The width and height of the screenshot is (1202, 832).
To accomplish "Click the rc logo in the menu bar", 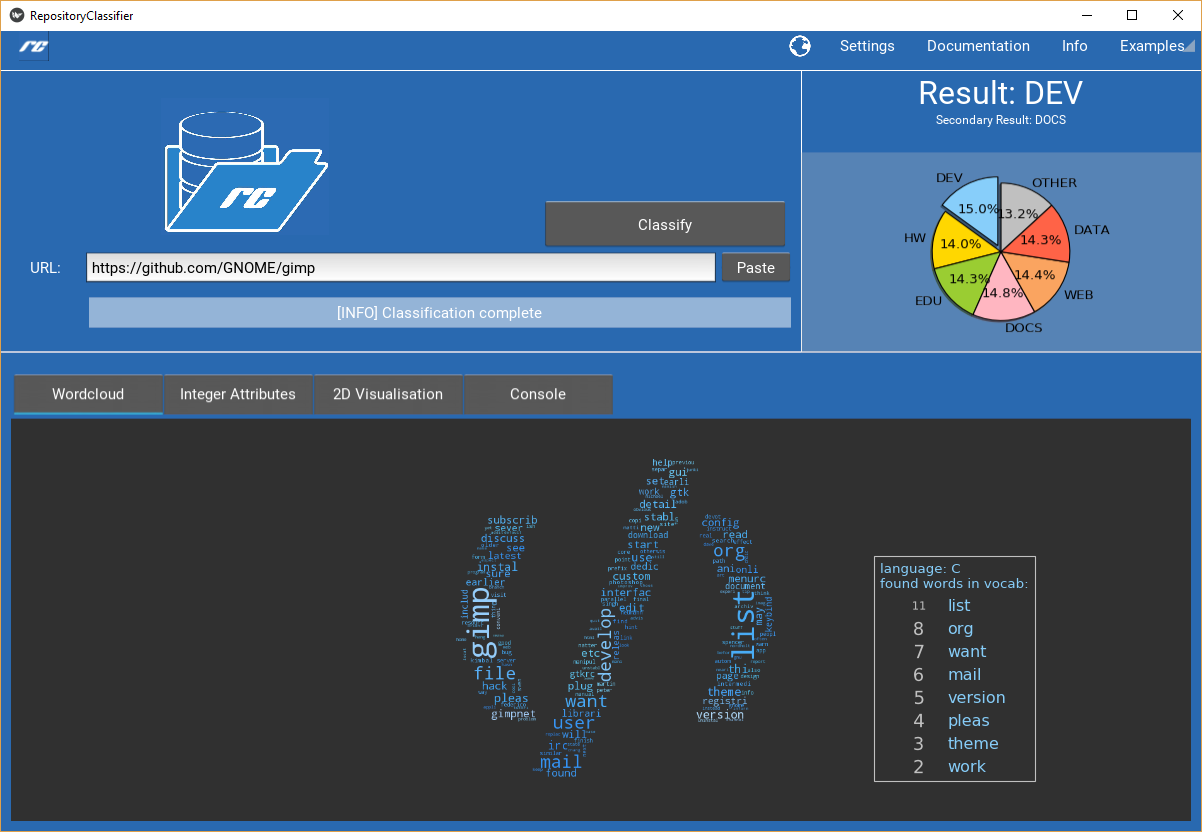I will pyautogui.click(x=33, y=46).
